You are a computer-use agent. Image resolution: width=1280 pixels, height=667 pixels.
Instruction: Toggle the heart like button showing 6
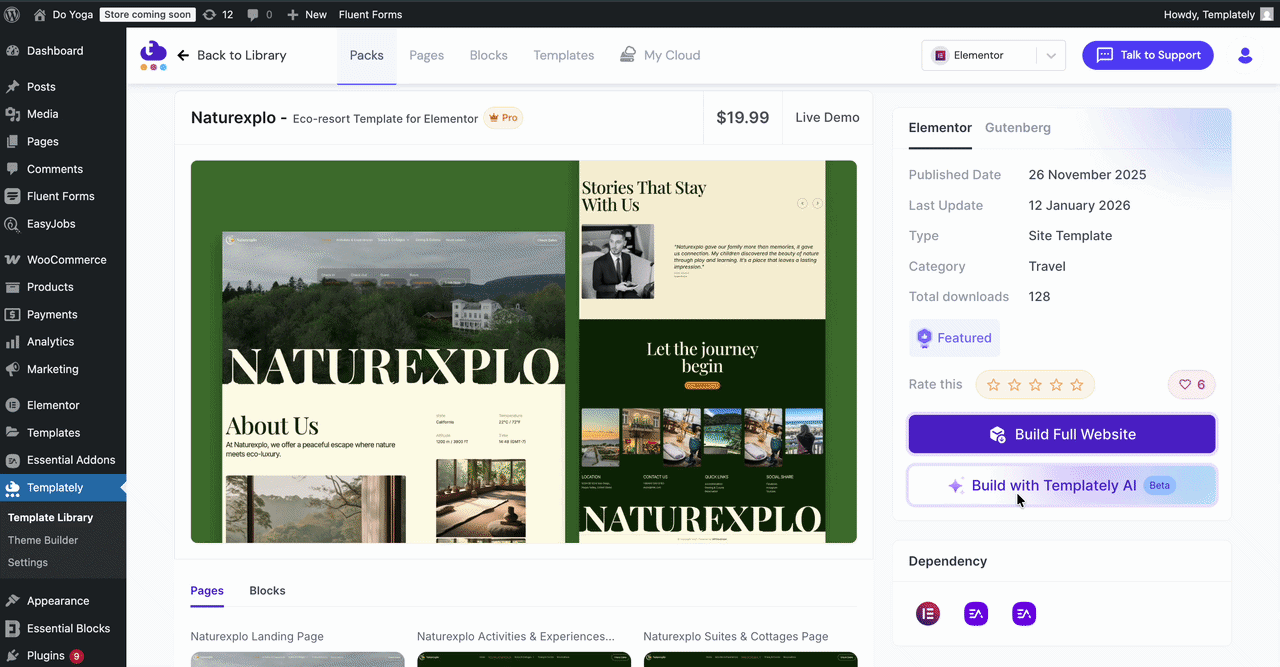click(x=1191, y=384)
